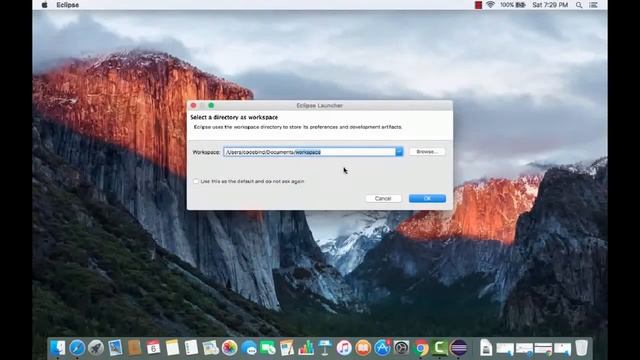The width and height of the screenshot is (640, 360).
Task: Click the Eclipse icon in the dock
Action: pyautogui.click(x=459, y=348)
